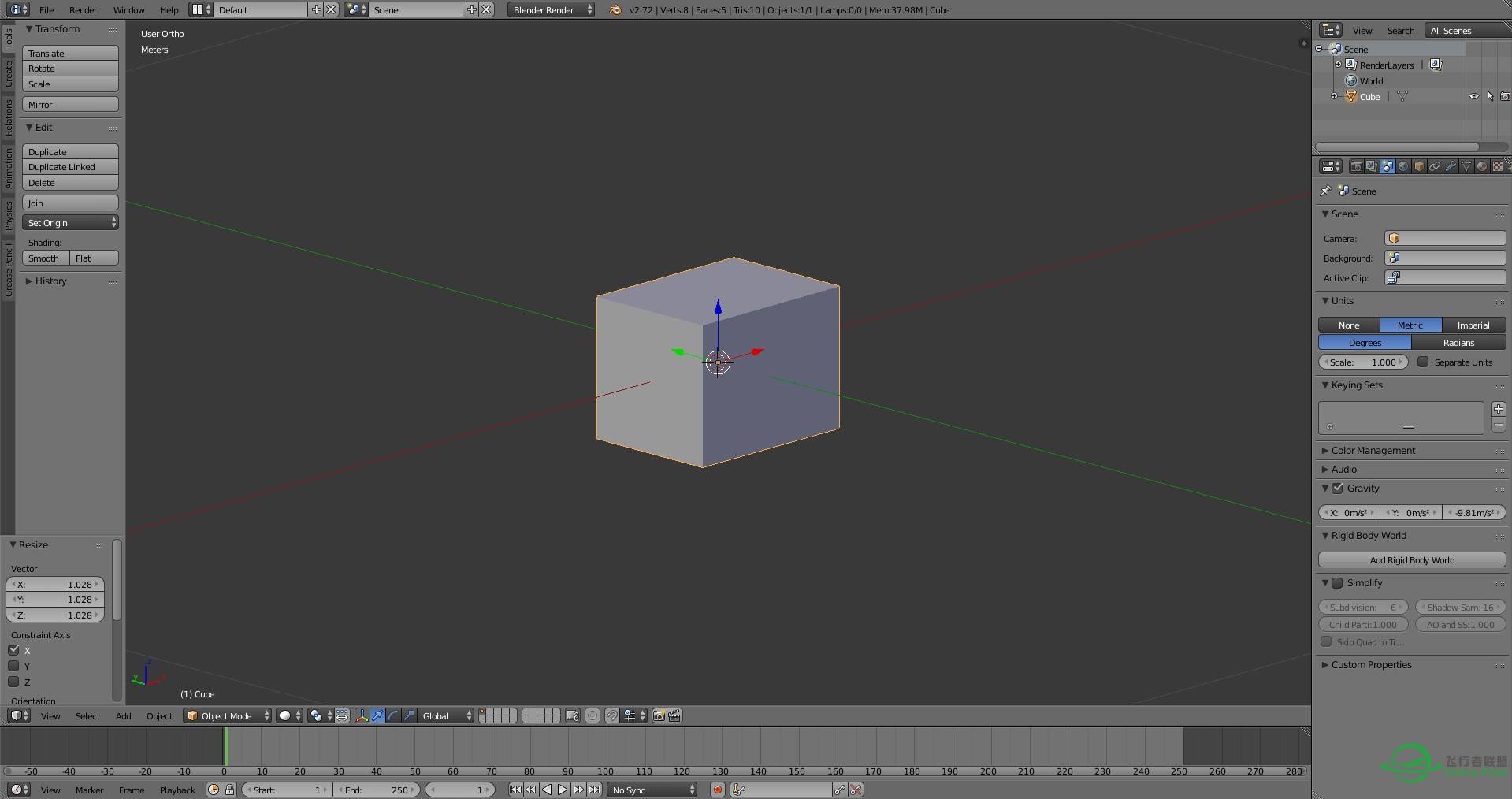Screen dimensions: 1512x799
Task: Enable the Translate manipulator arrow icon
Action: tap(377, 715)
